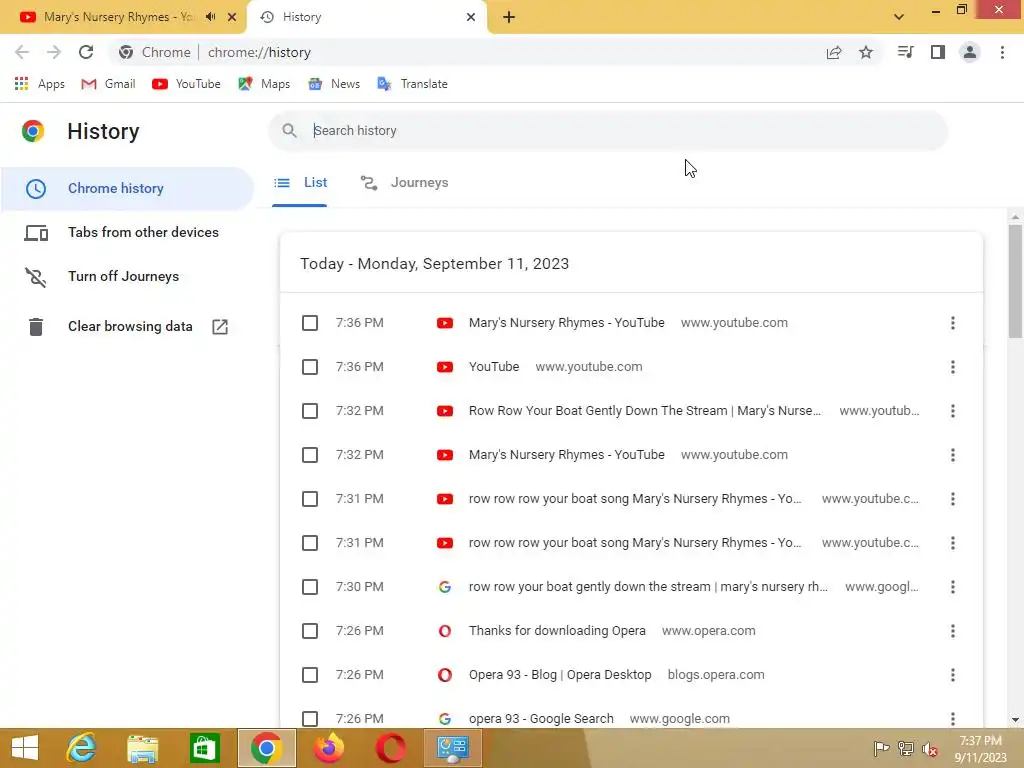The width and height of the screenshot is (1024, 768).
Task: Click the browser back arrow
Action: 22,52
